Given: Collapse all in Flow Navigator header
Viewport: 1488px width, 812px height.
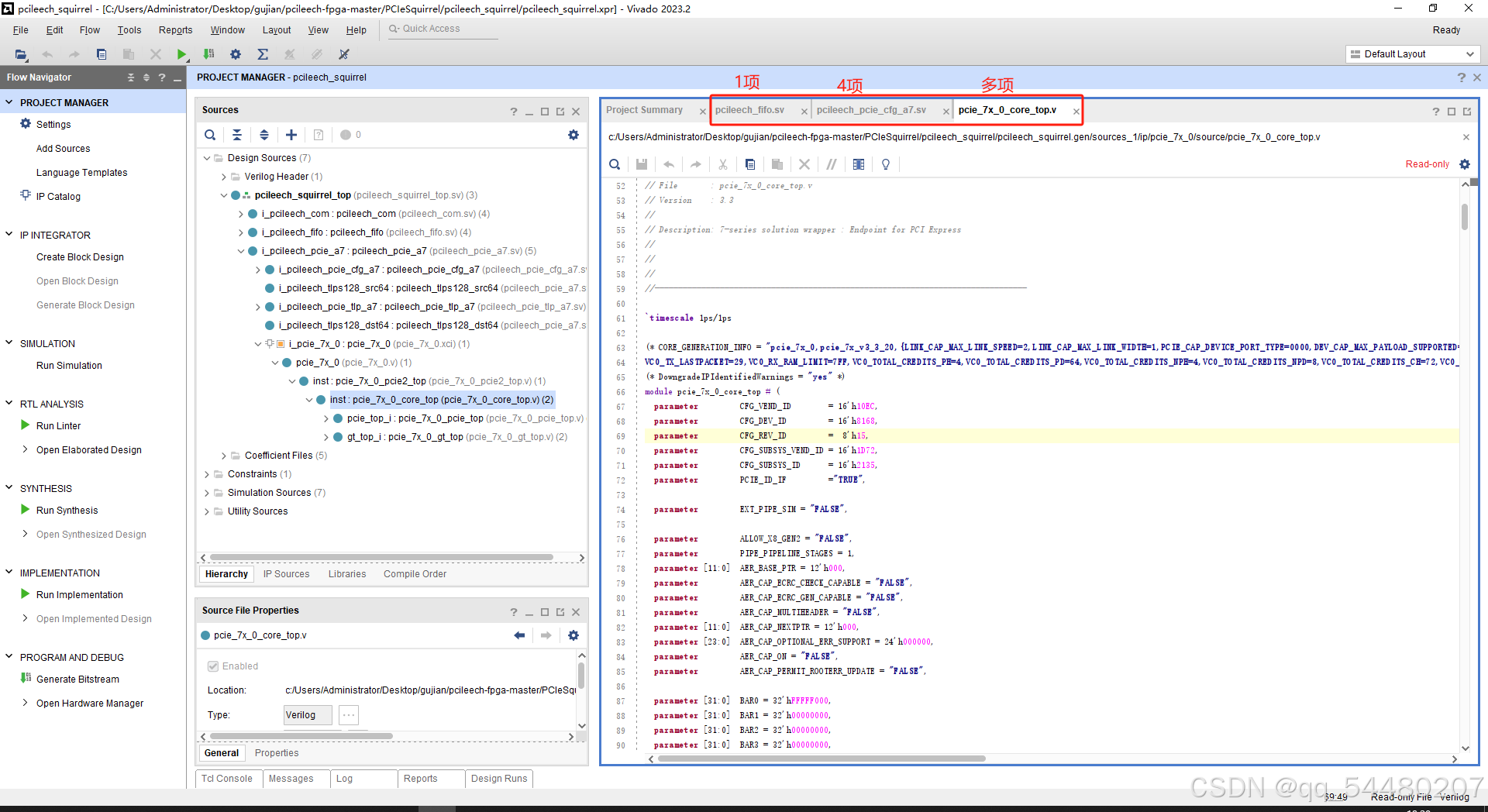Looking at the screenshot, I should 131,77.
